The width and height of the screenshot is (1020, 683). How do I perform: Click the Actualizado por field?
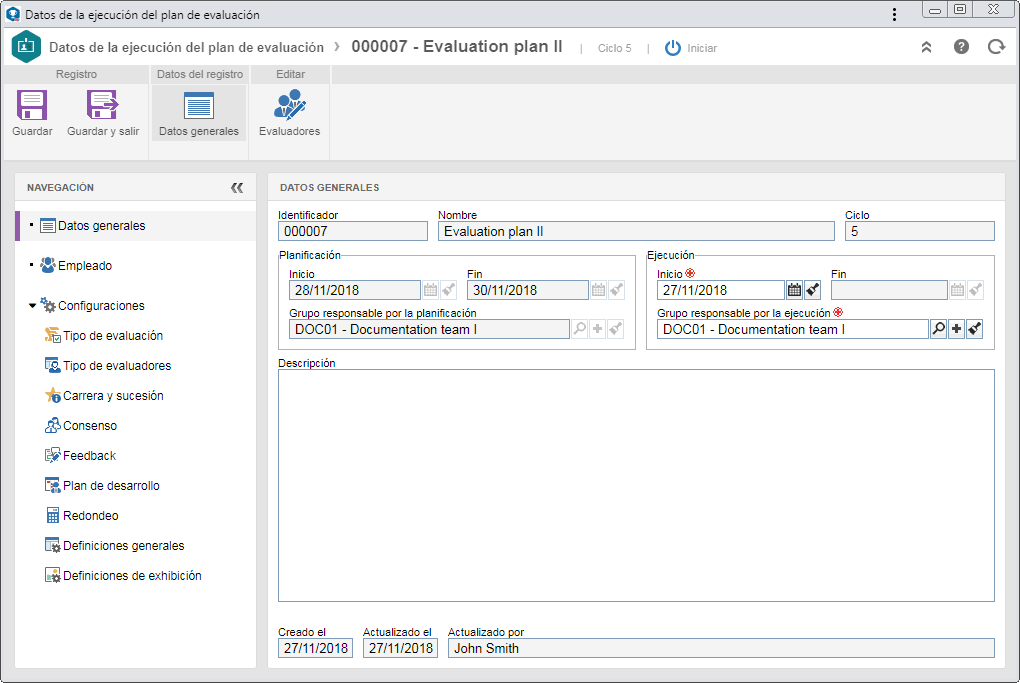(x=721, y=648)
